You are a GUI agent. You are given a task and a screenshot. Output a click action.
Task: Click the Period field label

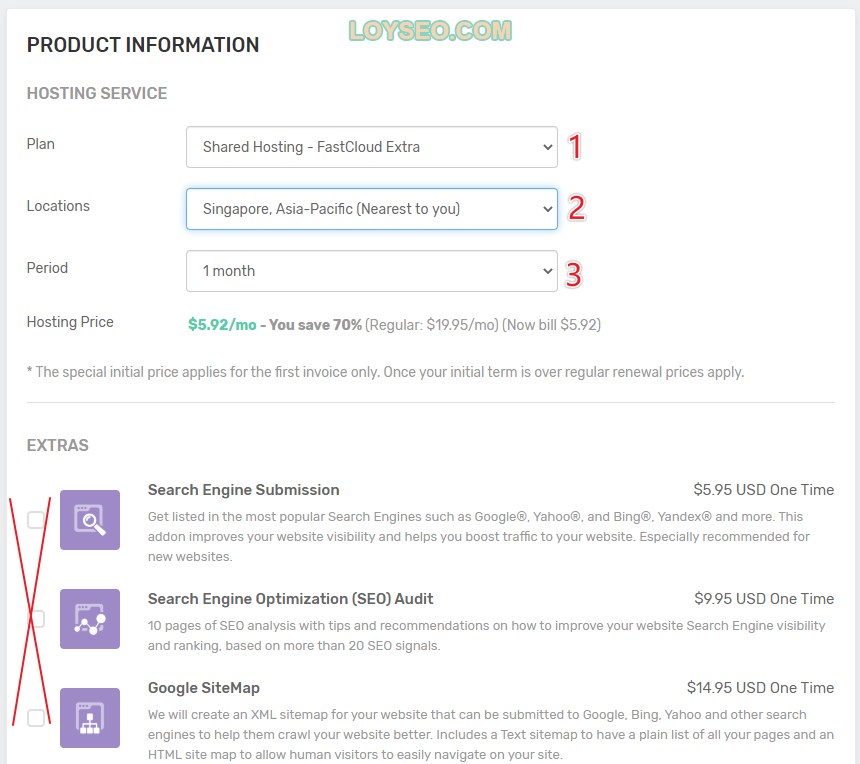click(x=47, y=268)
